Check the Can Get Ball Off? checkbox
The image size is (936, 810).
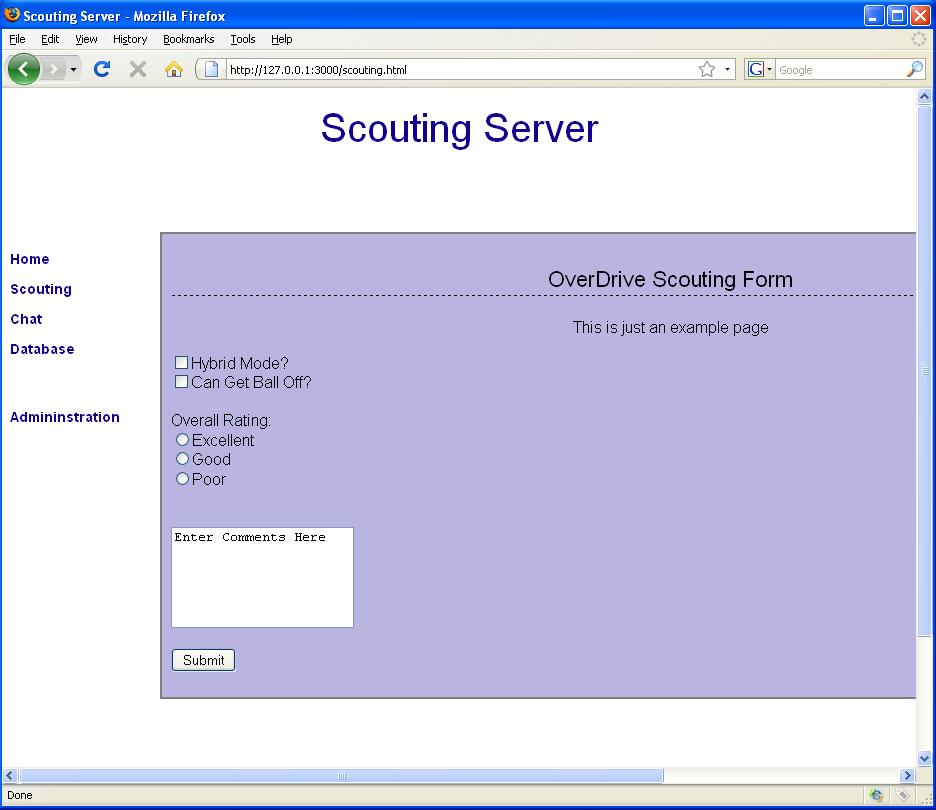pos(181,381)
